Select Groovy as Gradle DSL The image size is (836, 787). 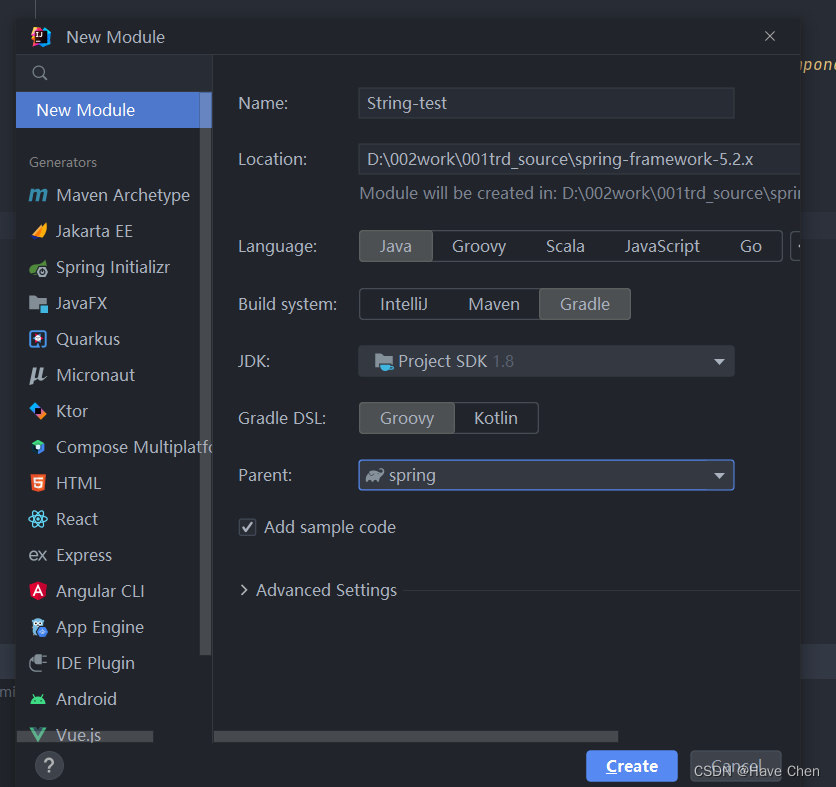click(x=407, y=418)
